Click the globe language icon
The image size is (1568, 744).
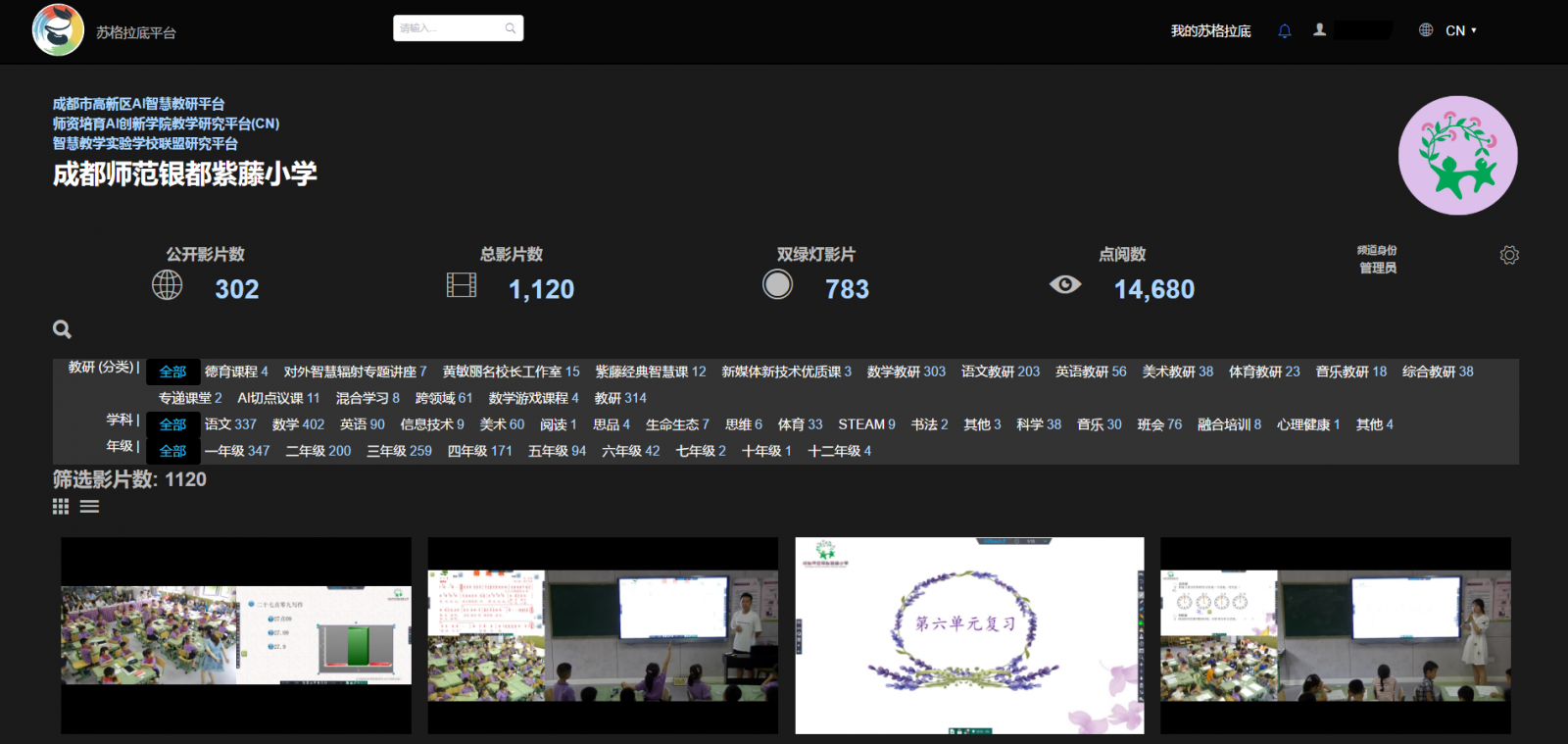point(1426,30)
